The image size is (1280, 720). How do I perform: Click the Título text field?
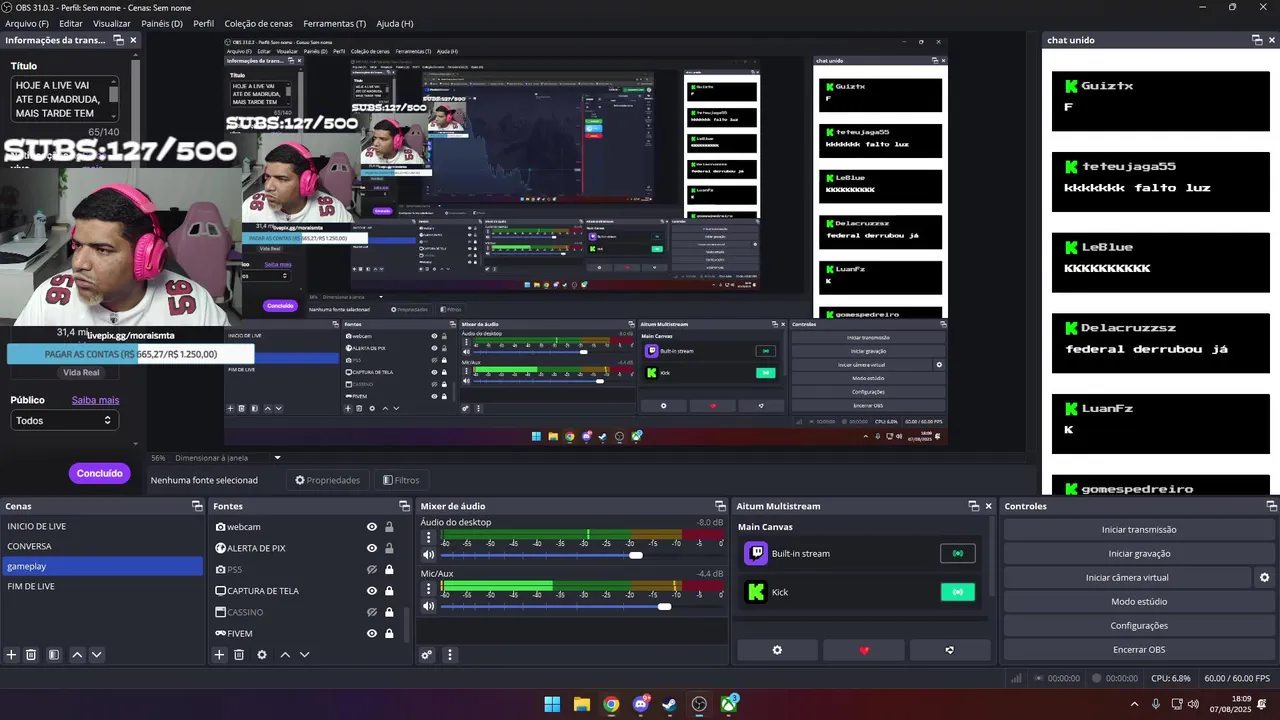(x=64, y=99)
